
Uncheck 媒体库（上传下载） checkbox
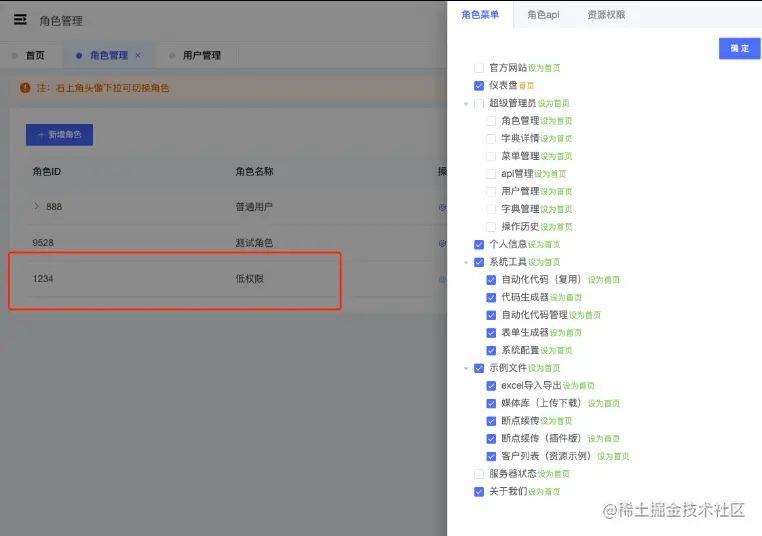491,403
